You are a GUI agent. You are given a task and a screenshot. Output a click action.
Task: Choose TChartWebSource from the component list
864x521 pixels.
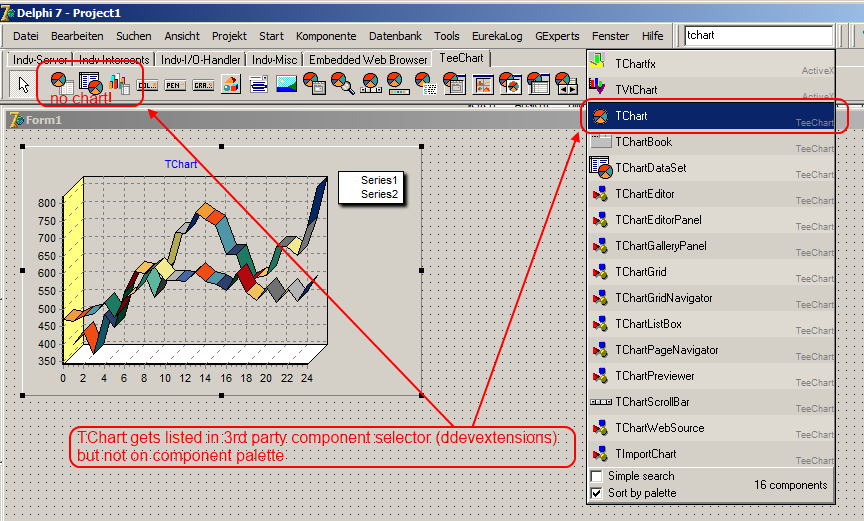click(x=711, y=428)
